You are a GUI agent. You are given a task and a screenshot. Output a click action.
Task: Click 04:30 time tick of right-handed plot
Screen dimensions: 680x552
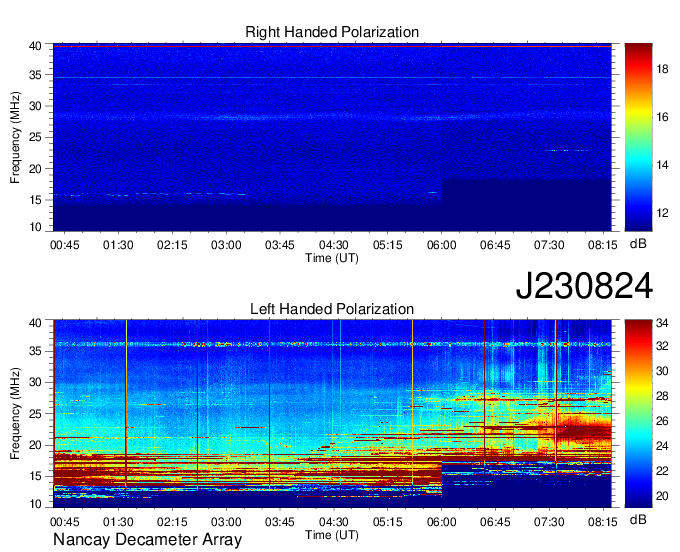pos(333,245)
